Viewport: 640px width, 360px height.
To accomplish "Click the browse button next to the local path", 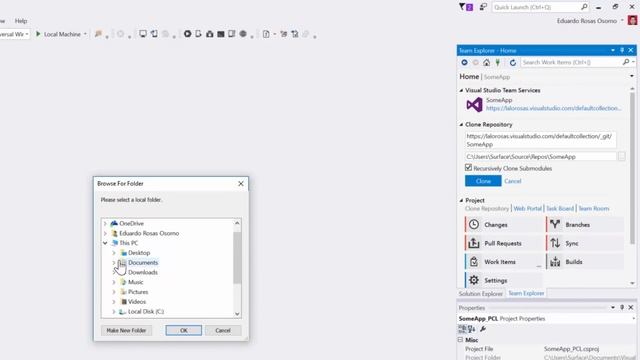I will (622, 157).
